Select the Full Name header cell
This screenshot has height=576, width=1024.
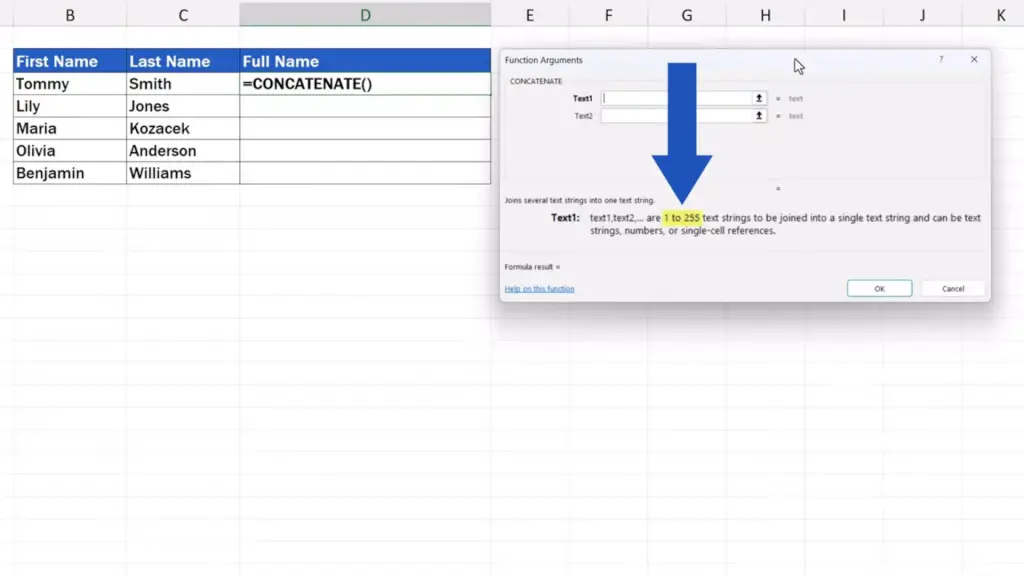[365, 61]
